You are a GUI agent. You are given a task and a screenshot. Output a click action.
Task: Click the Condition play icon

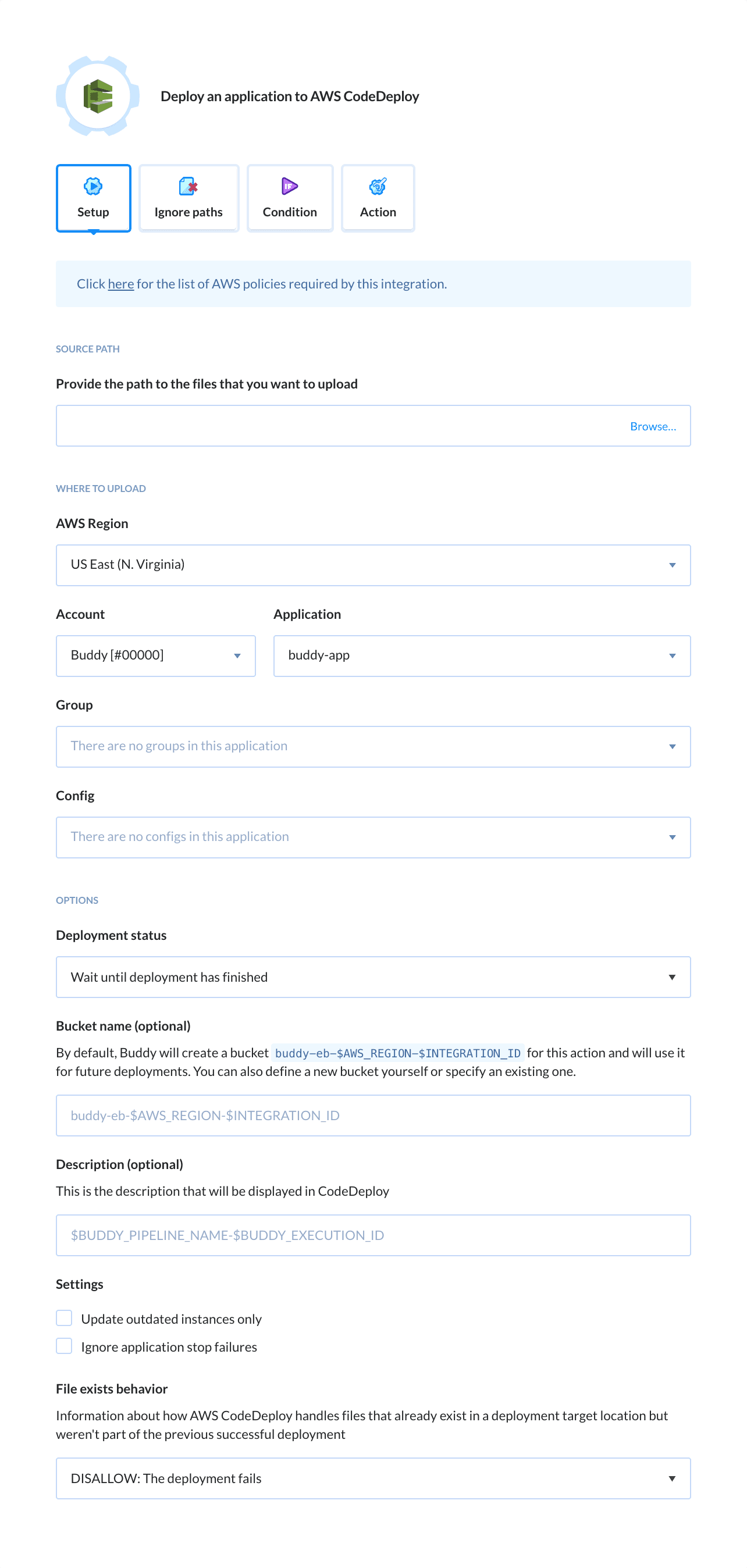pyautogui.click(x=289, y=186)
